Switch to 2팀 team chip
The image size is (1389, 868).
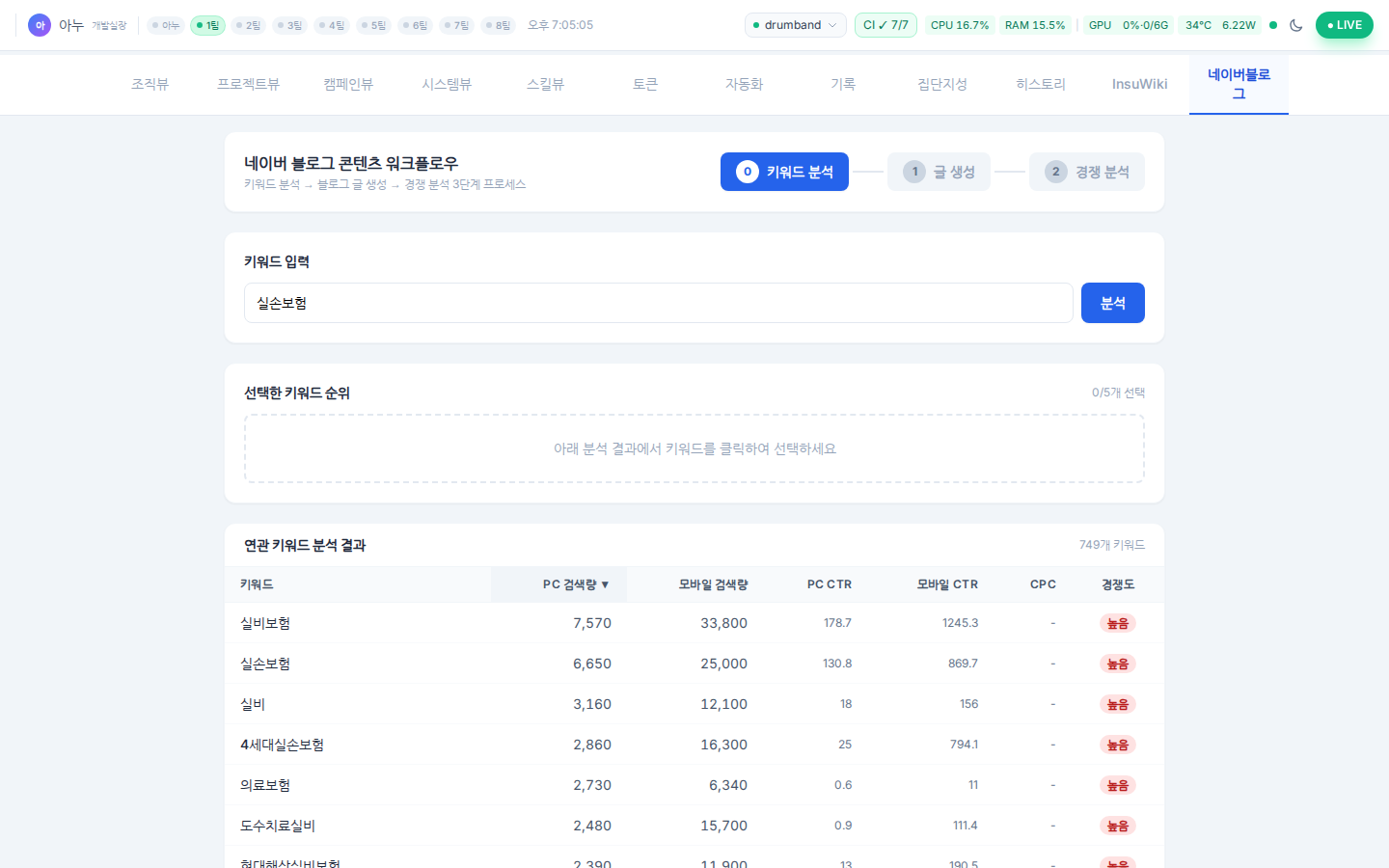coord(249,25)
